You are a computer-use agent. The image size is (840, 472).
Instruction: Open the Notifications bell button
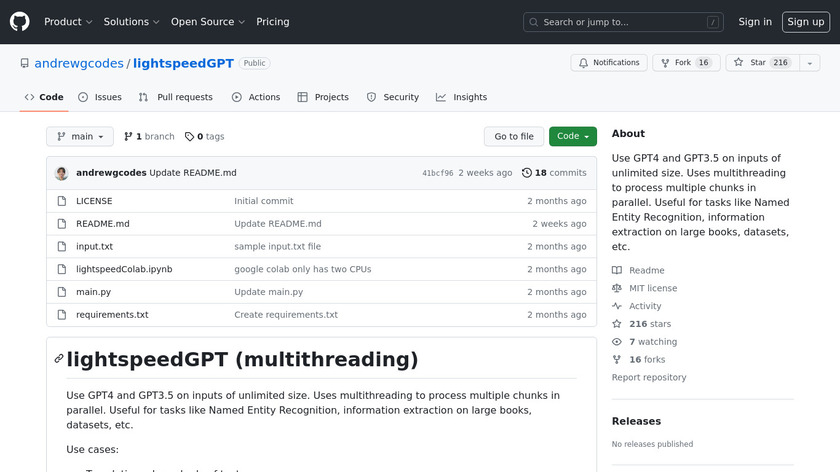[x=608, y=63]
